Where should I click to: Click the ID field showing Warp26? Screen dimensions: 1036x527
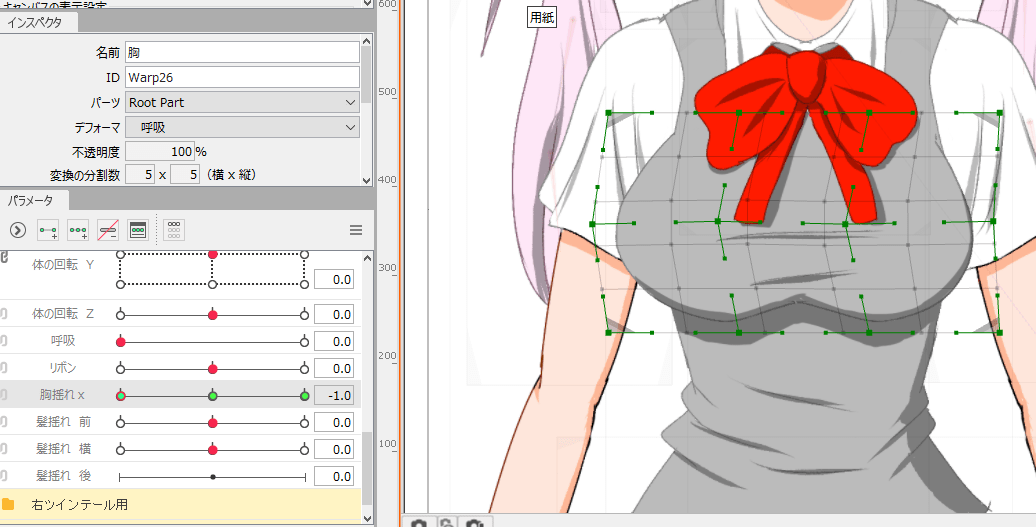[x=241, y=77]
